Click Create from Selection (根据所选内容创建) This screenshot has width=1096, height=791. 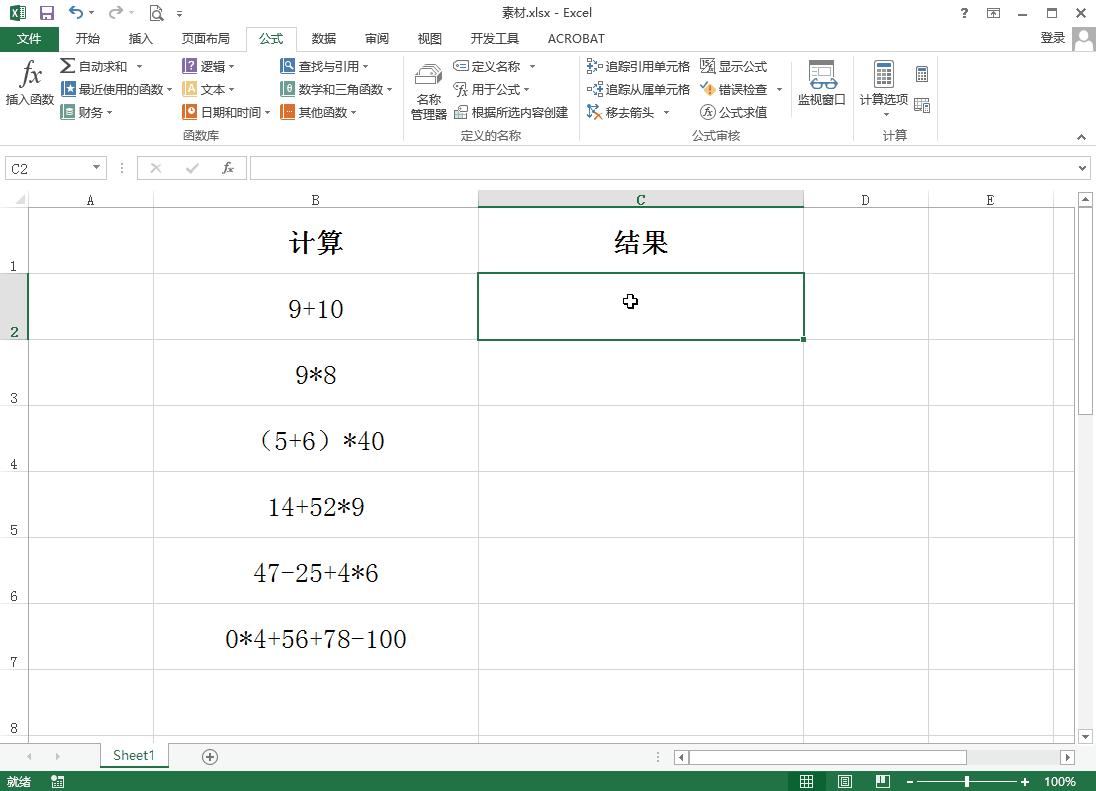[x=511, y=112]
